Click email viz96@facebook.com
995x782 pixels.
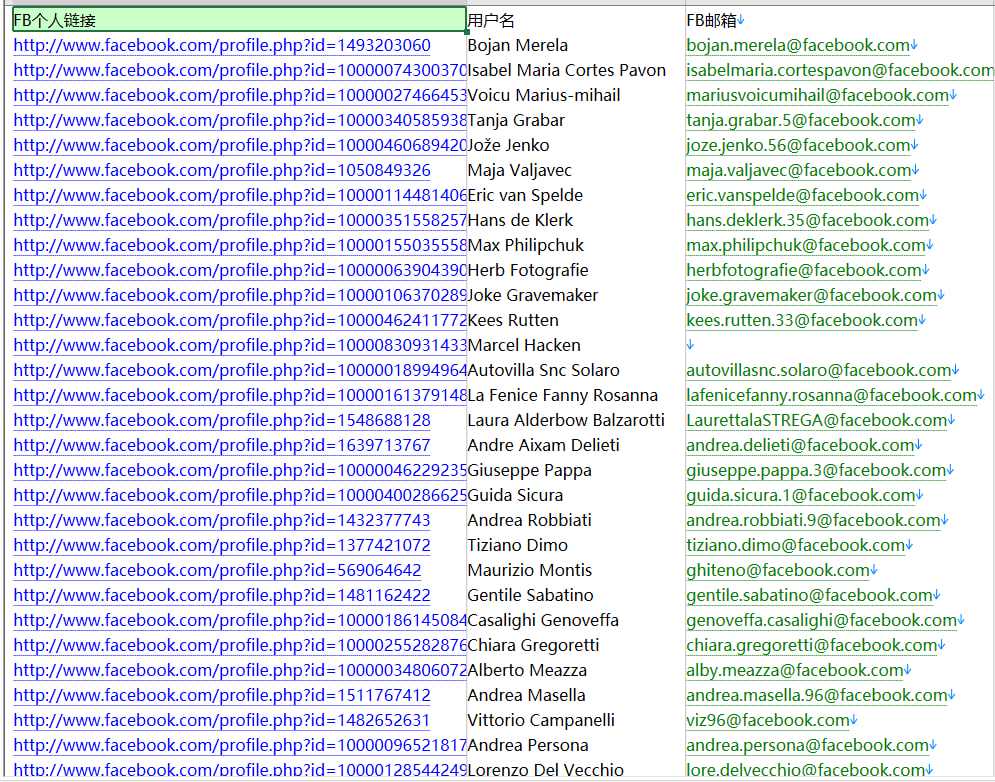click(x=768, y=720)
